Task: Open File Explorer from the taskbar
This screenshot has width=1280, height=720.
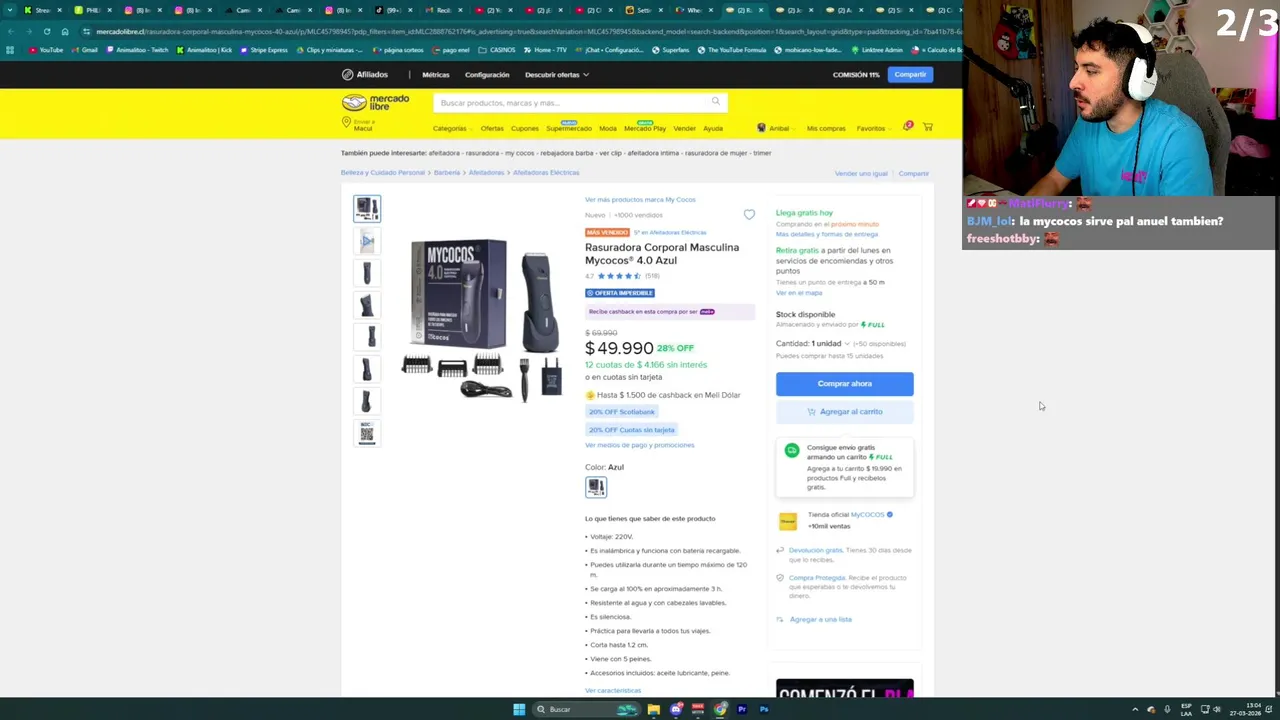Action: coord(653,709)
